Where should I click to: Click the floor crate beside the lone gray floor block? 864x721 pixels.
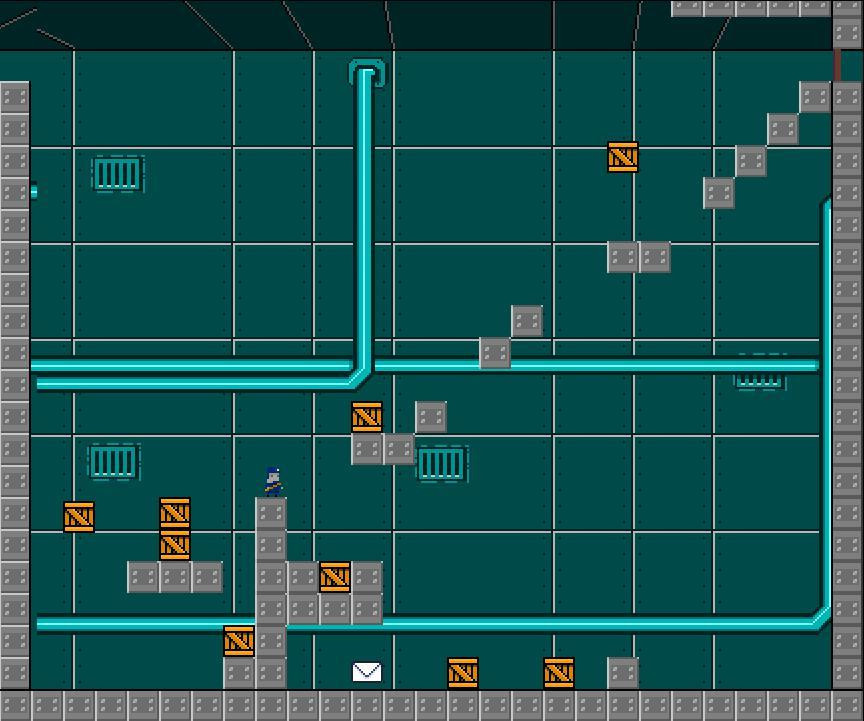pos(559,673)
